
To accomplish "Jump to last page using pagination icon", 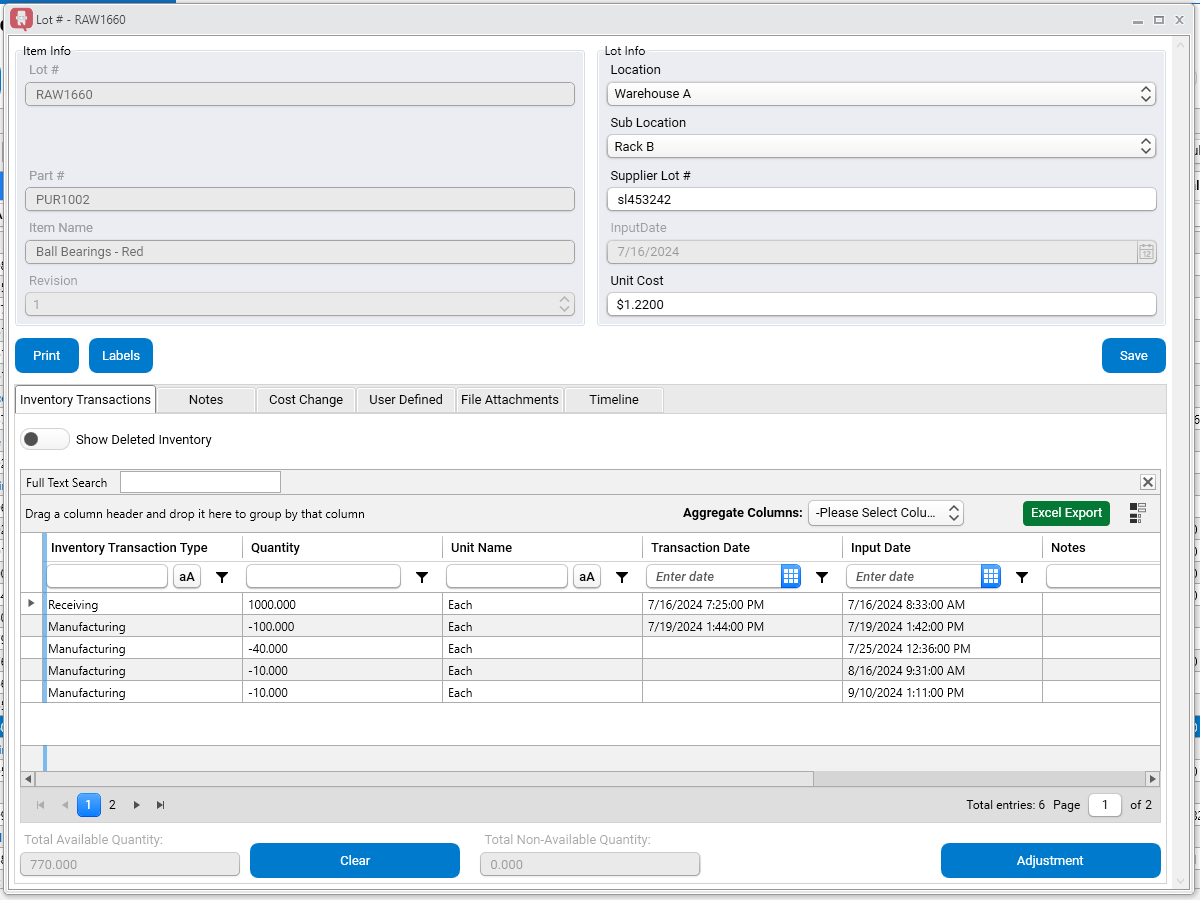I will tap(160, 804).
